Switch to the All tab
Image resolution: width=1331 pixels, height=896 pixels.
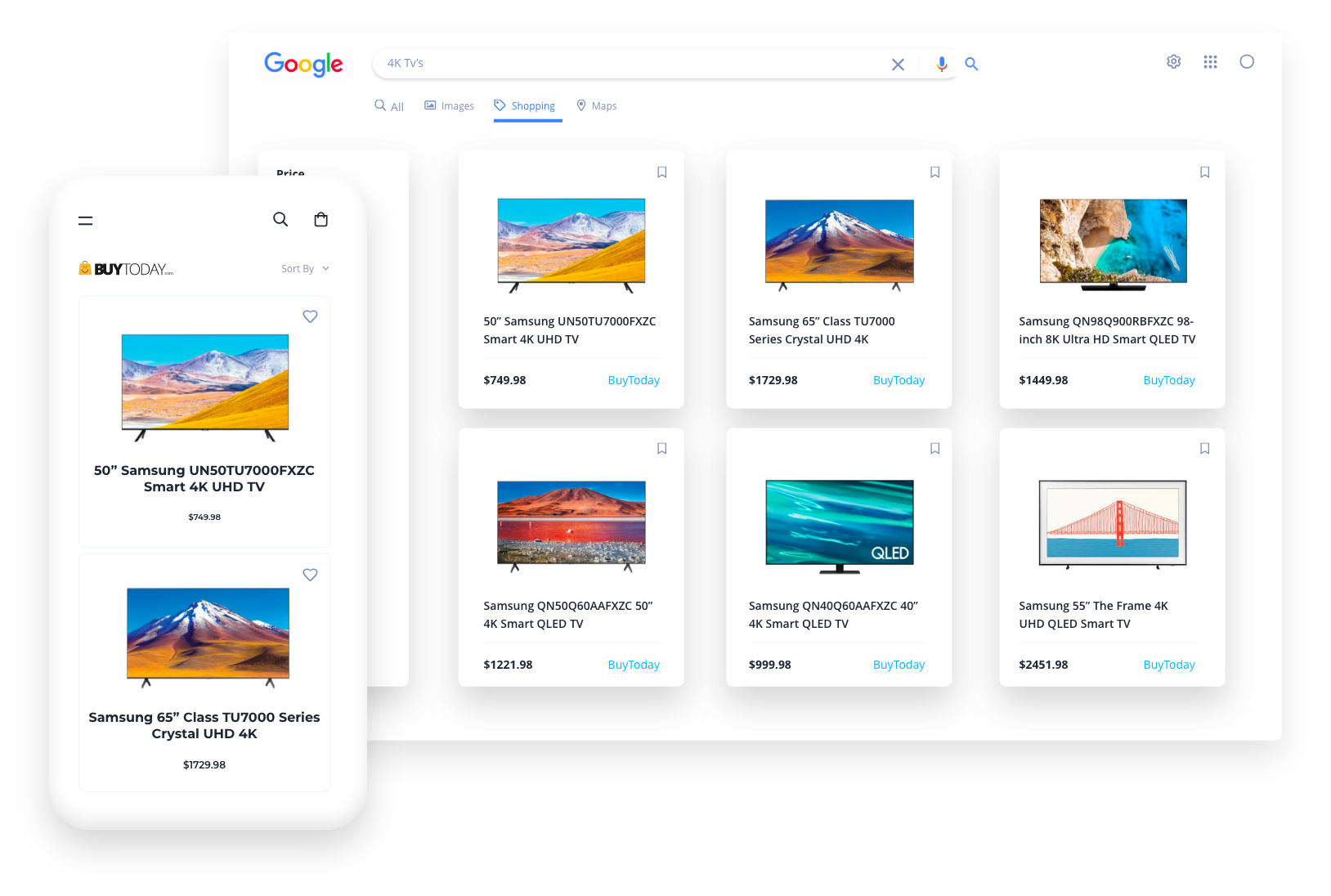coord(389,106)
